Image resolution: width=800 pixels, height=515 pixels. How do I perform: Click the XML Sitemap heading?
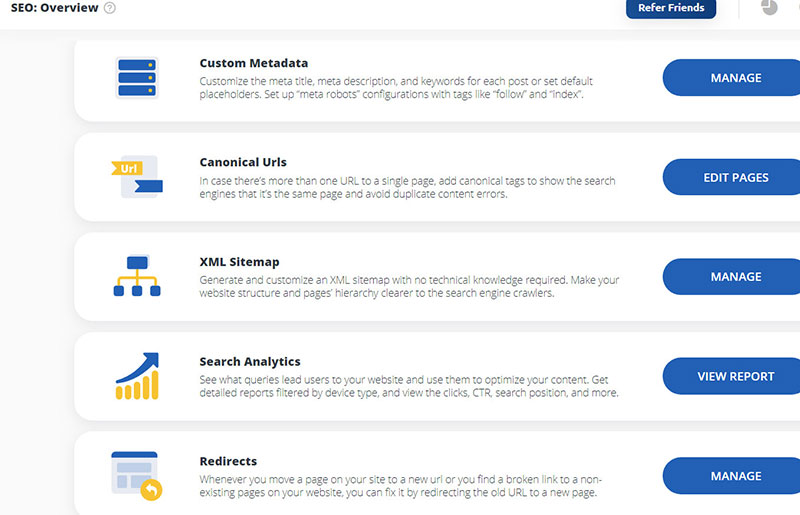tap(239, 262)
